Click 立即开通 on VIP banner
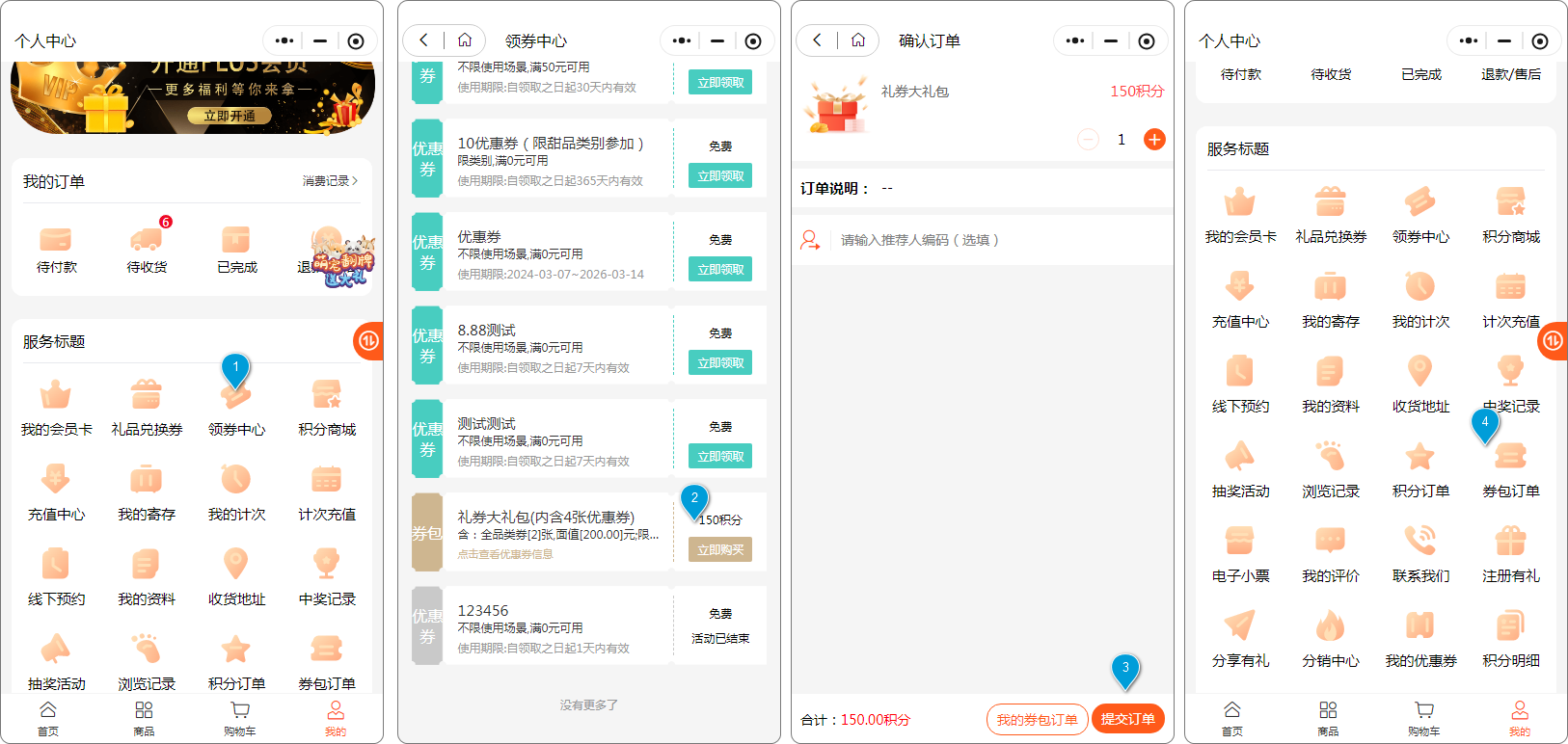The height and width of the screenshot is (744, 1568). 230,116
